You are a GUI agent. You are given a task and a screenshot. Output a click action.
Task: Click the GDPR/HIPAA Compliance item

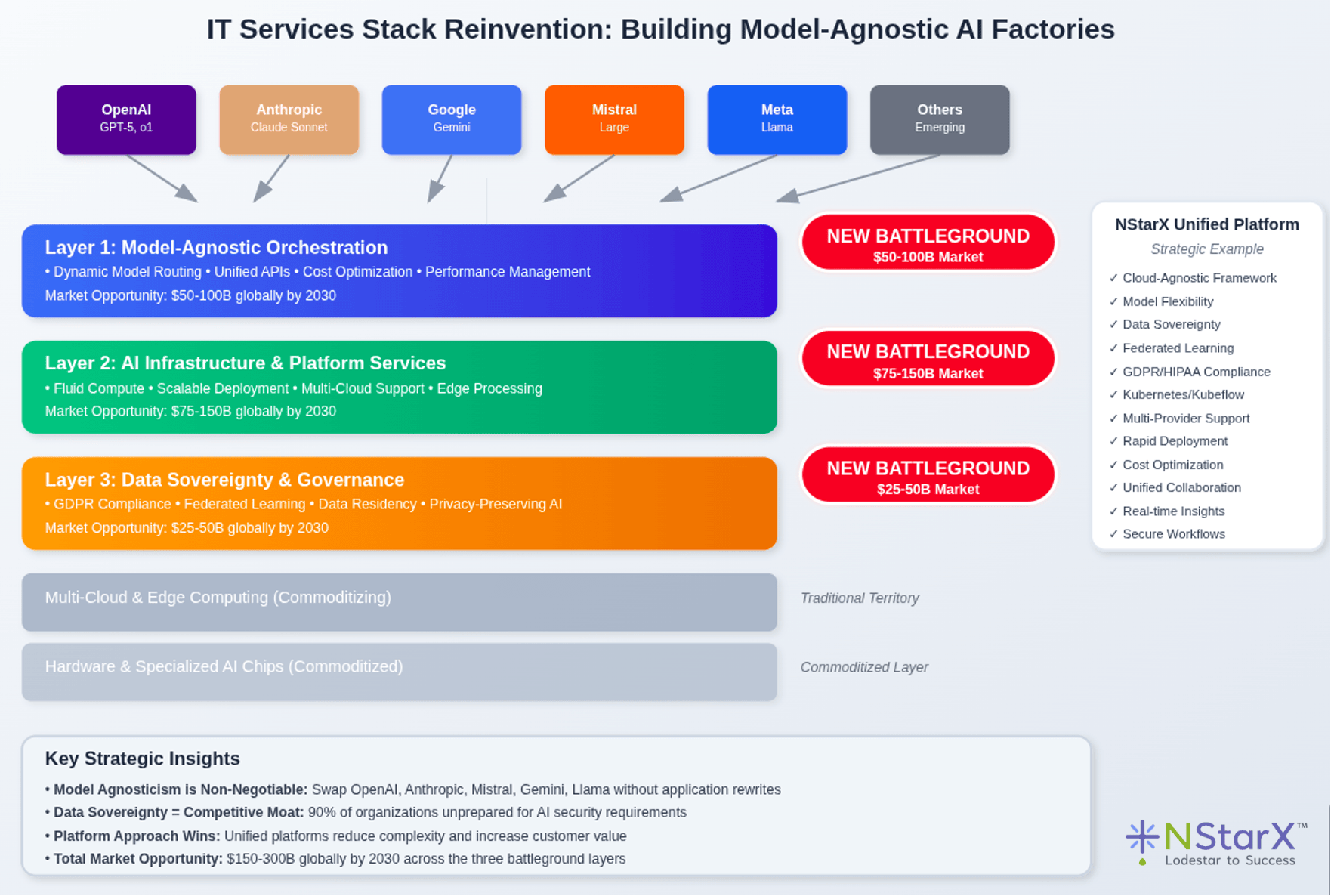[1190, 372]
